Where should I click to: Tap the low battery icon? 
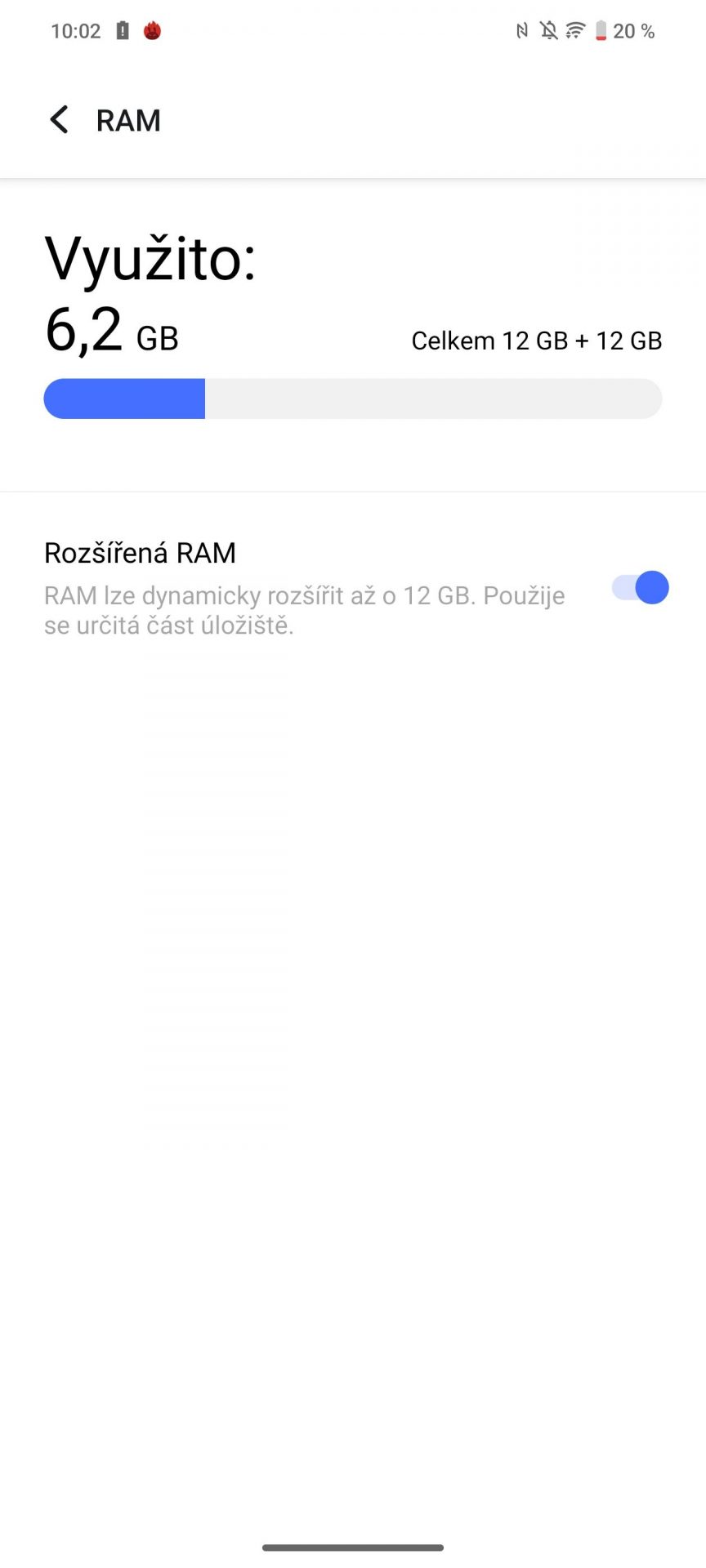point(601,31)
